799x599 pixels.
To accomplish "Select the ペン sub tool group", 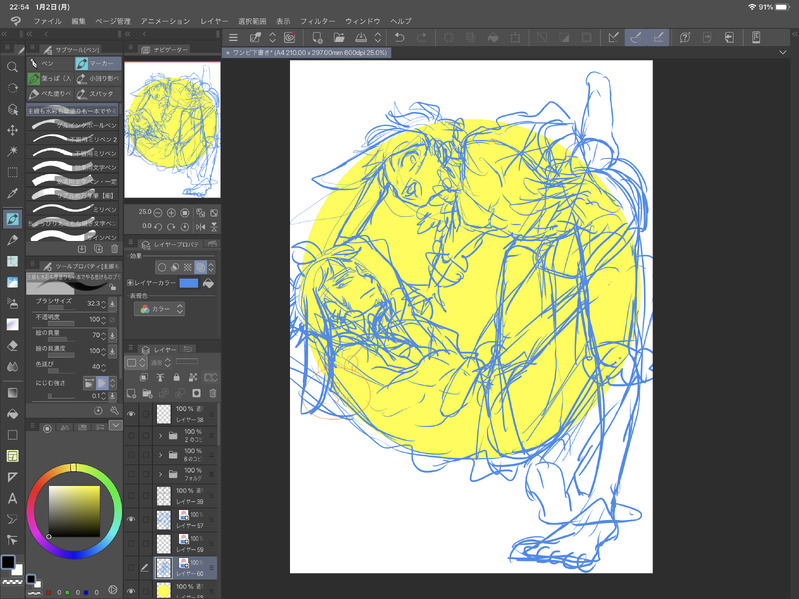I will (50, 63).
